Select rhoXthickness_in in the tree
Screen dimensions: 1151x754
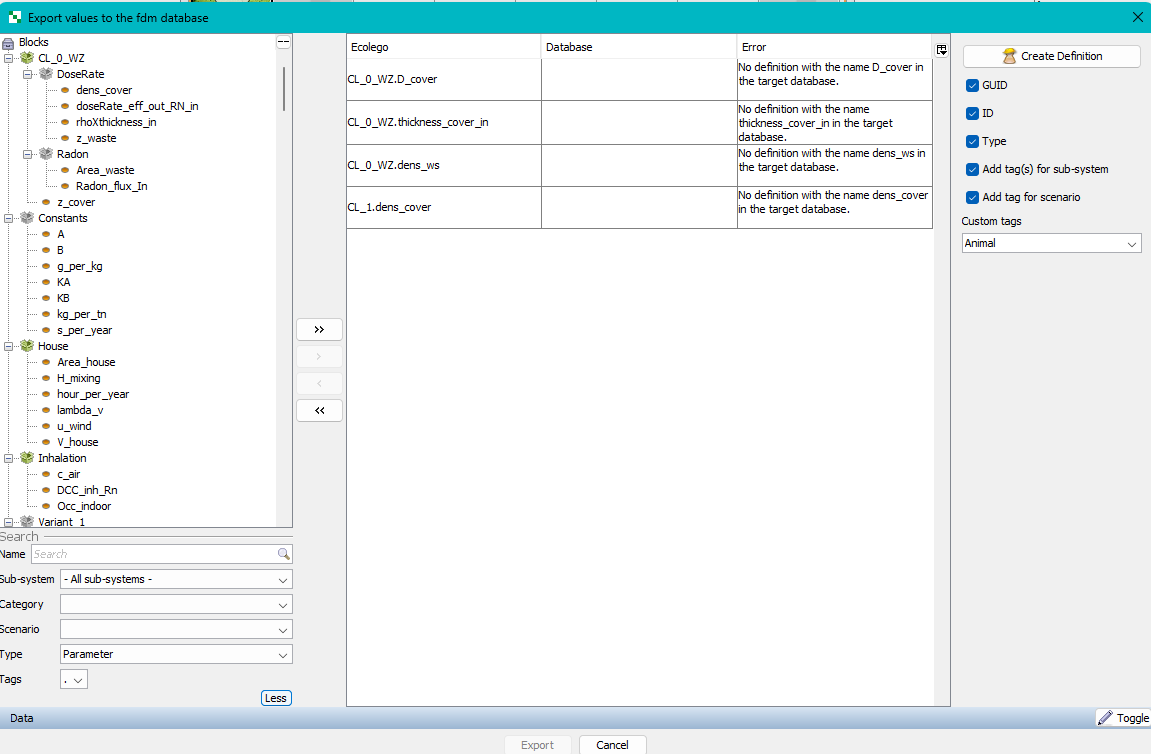coord(116,122)
